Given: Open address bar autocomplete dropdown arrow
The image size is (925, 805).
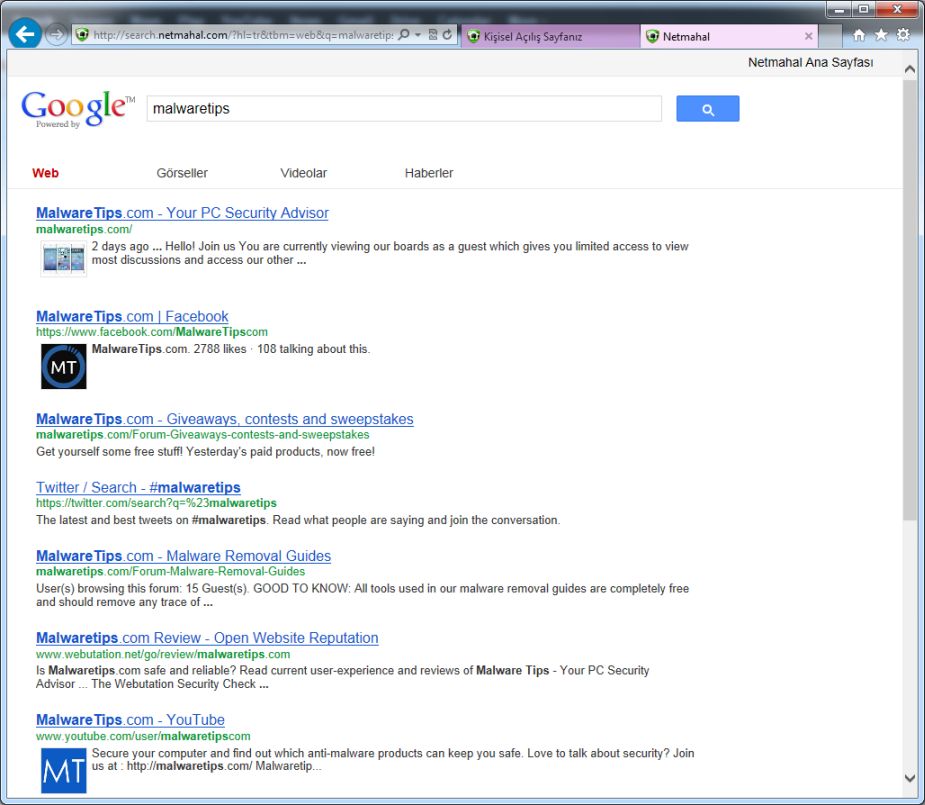Looking at the screenshot, I should pos(418,35).
